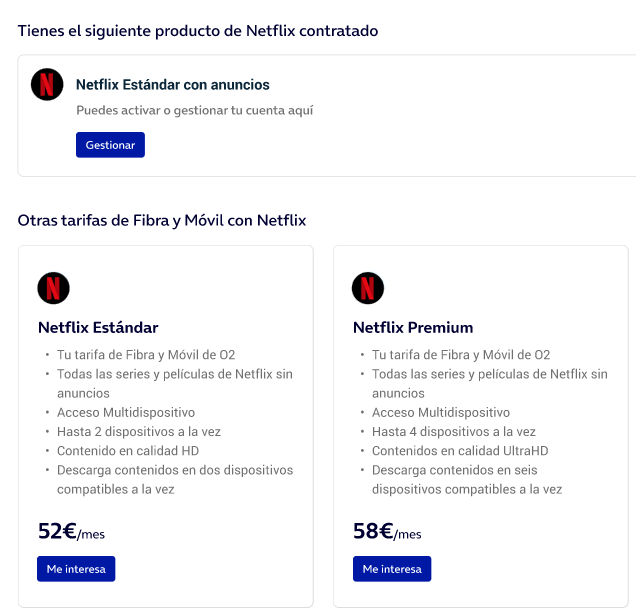Click 'Contenido en calidad HD' bullet
The height and width of the screenshot is (616, 636).
coord(128,451)
